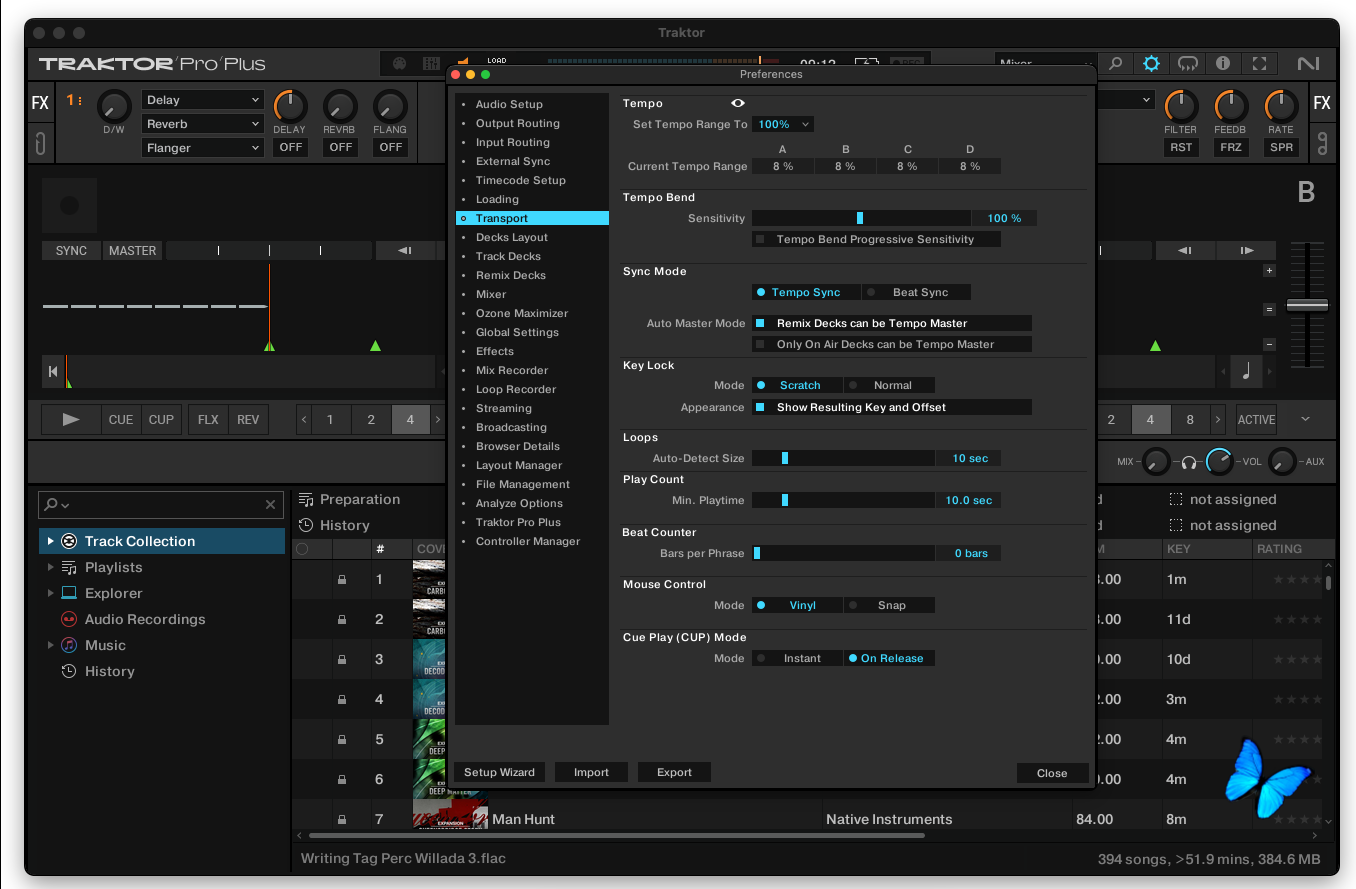
Task: Click the Native Instruments logo in the header
Action: tap(1308, 63)
